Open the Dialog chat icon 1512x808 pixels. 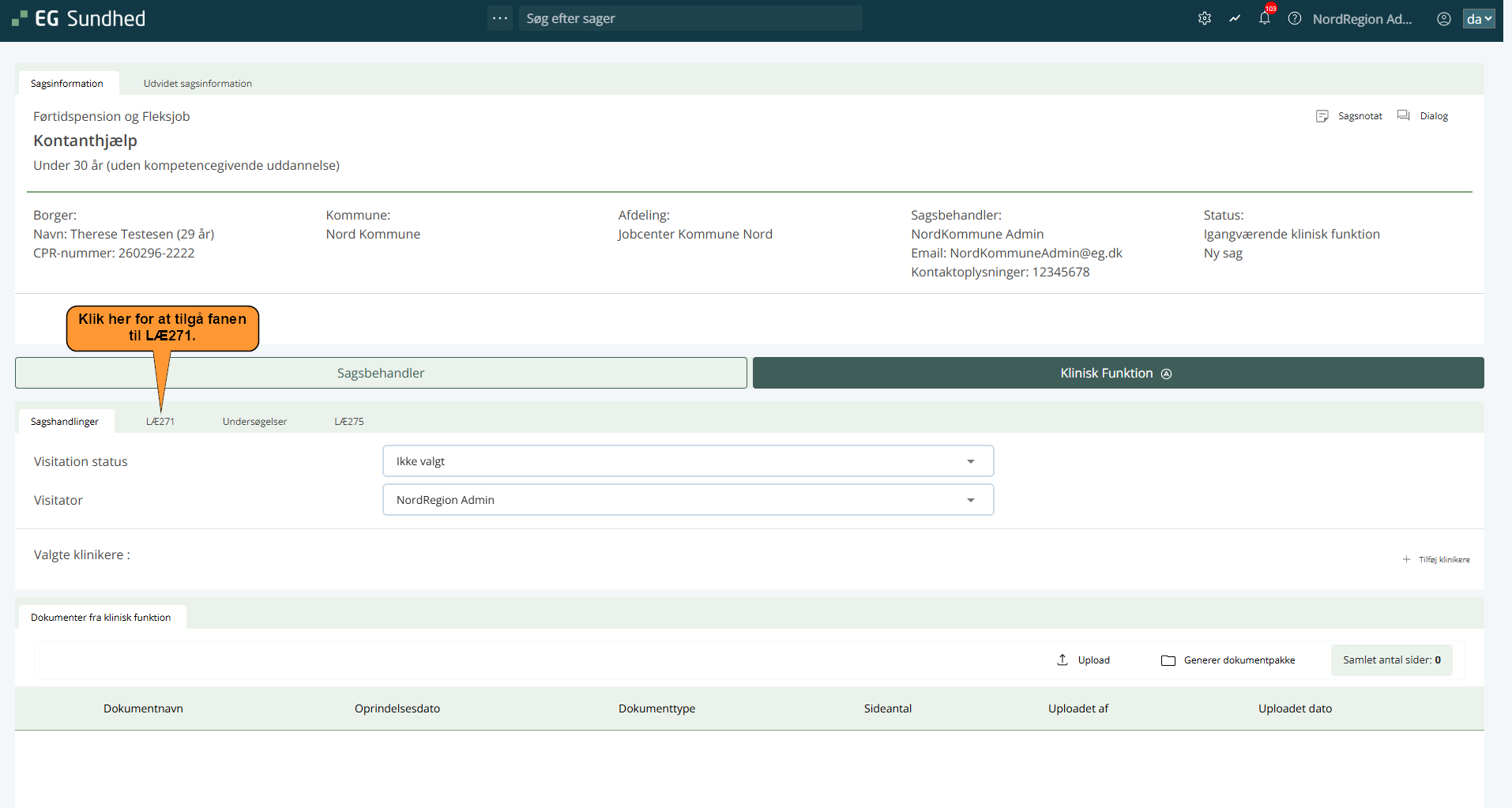coord(1404,115)
